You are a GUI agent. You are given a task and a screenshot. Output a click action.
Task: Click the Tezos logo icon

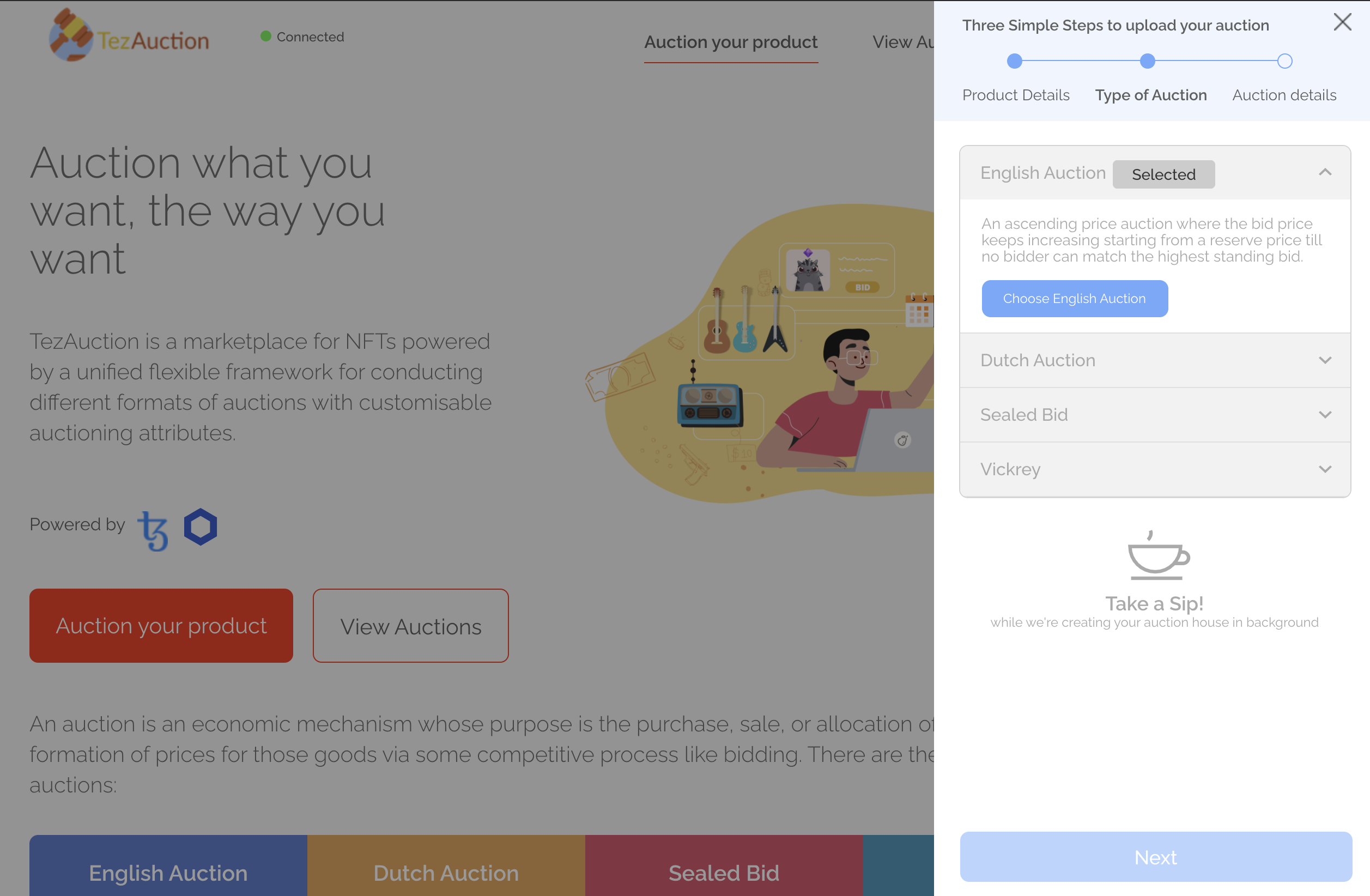pyautogui.click(x=153, y=530)
